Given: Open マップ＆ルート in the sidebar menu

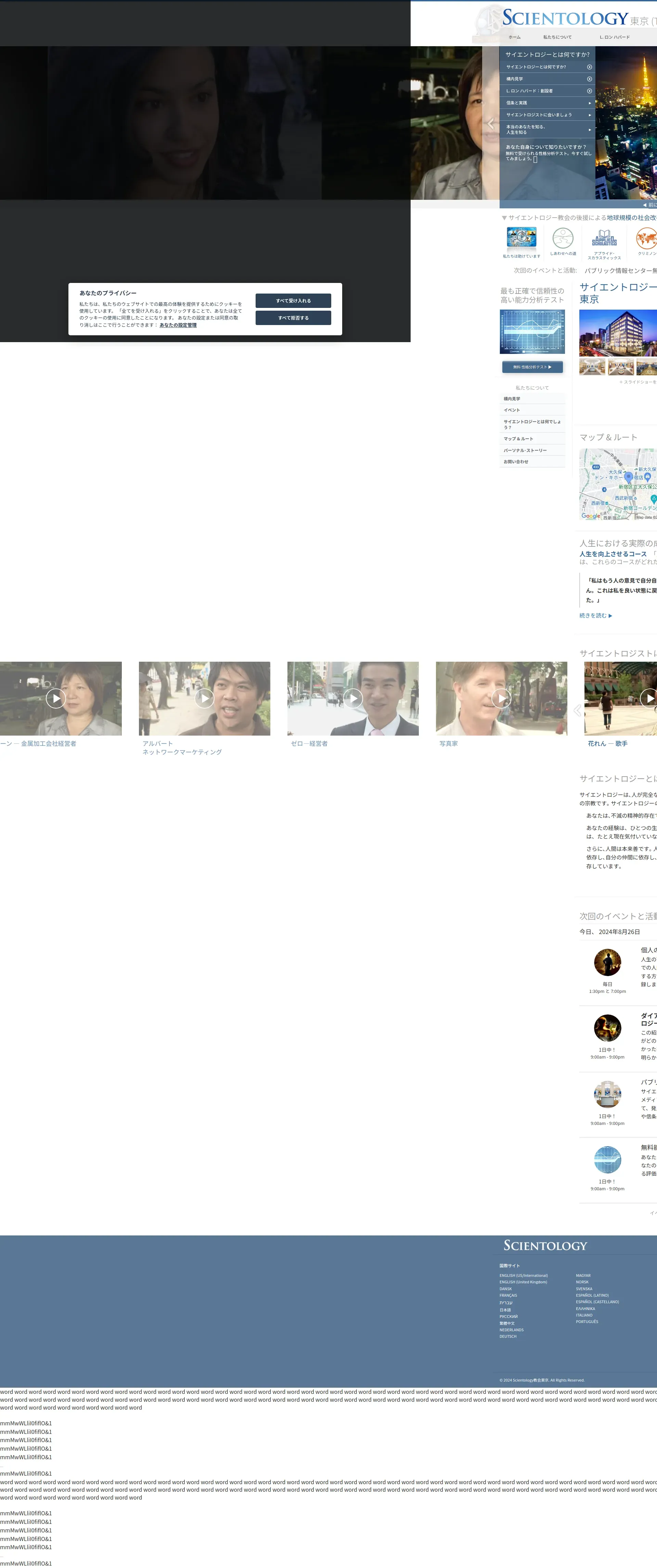Looking at the screenshot, I should [x=532, y=439].
